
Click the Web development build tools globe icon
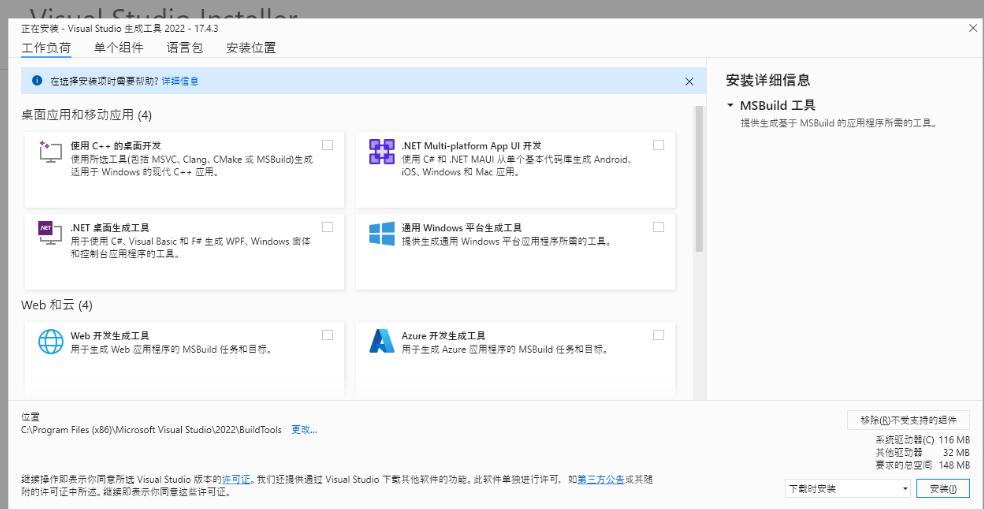coord(51,341)
